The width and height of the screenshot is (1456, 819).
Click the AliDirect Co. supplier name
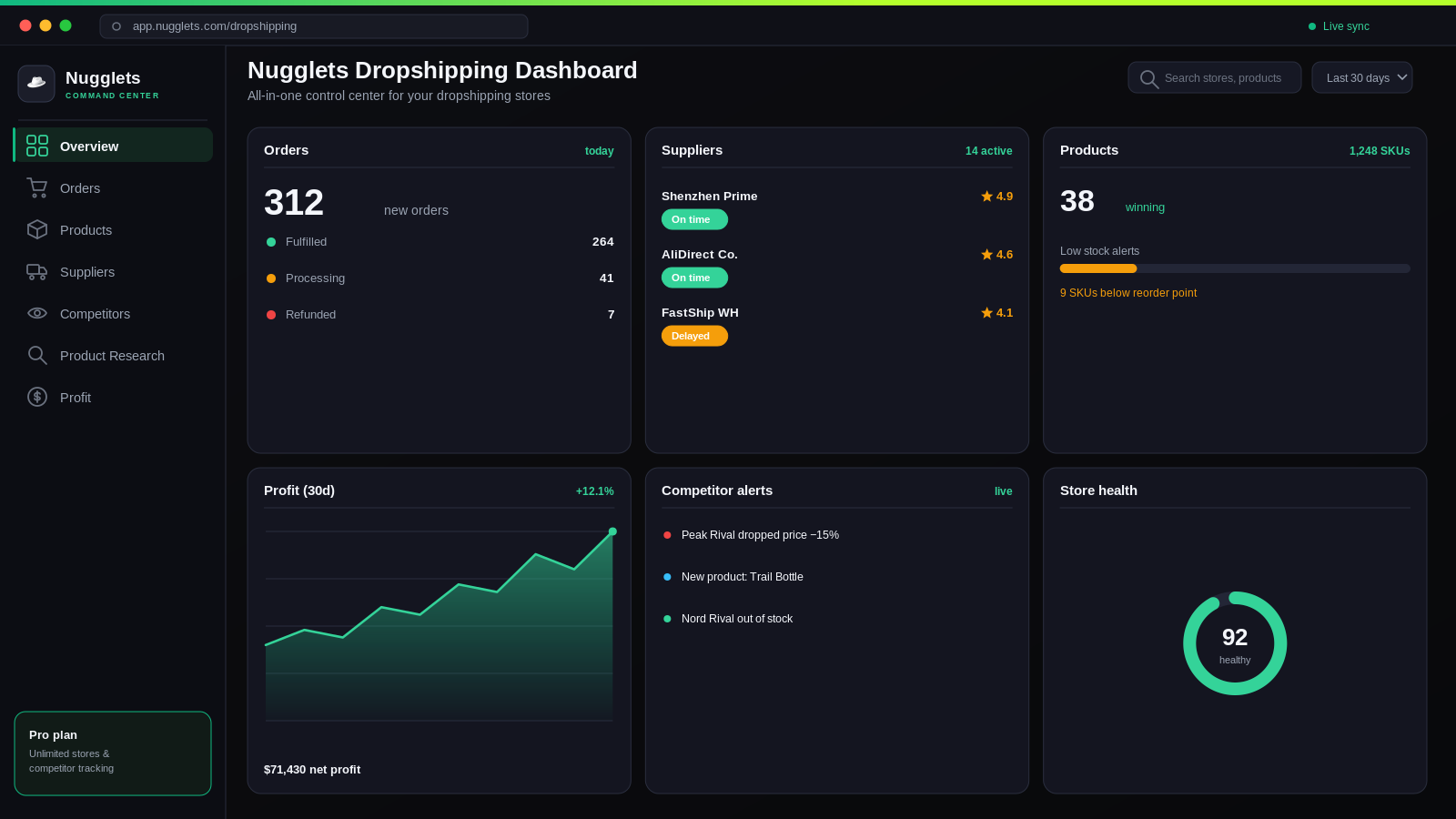pos(700,255)
